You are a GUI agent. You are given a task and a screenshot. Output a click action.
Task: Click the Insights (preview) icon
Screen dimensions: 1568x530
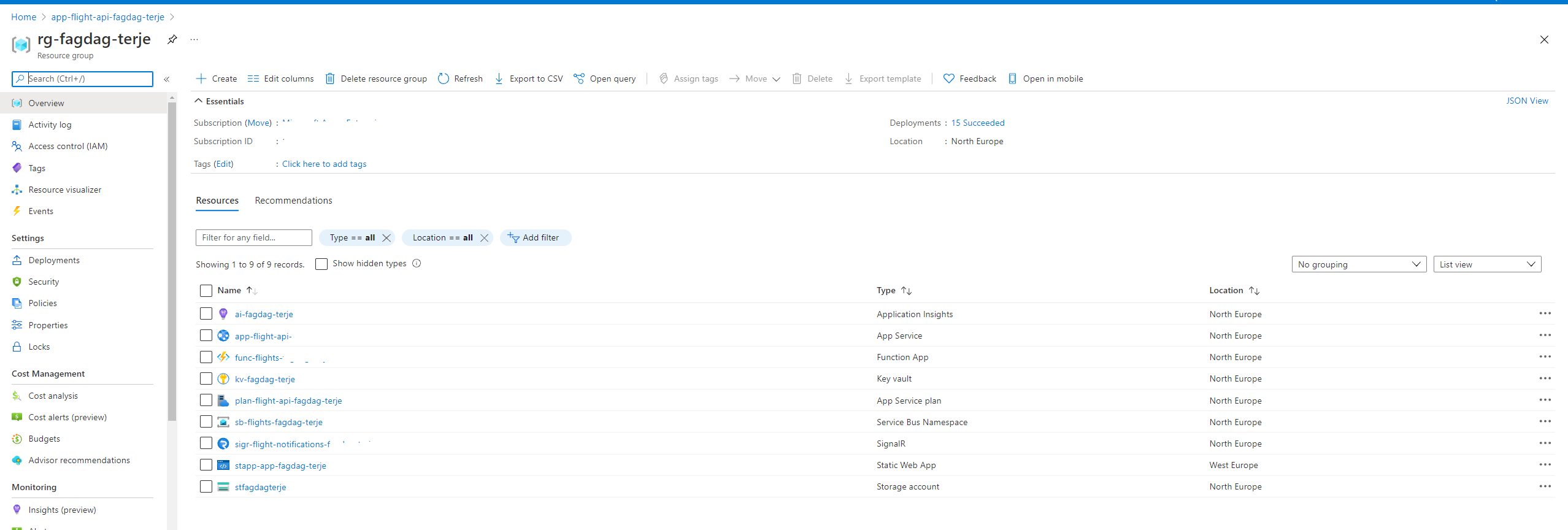point(17,509)
